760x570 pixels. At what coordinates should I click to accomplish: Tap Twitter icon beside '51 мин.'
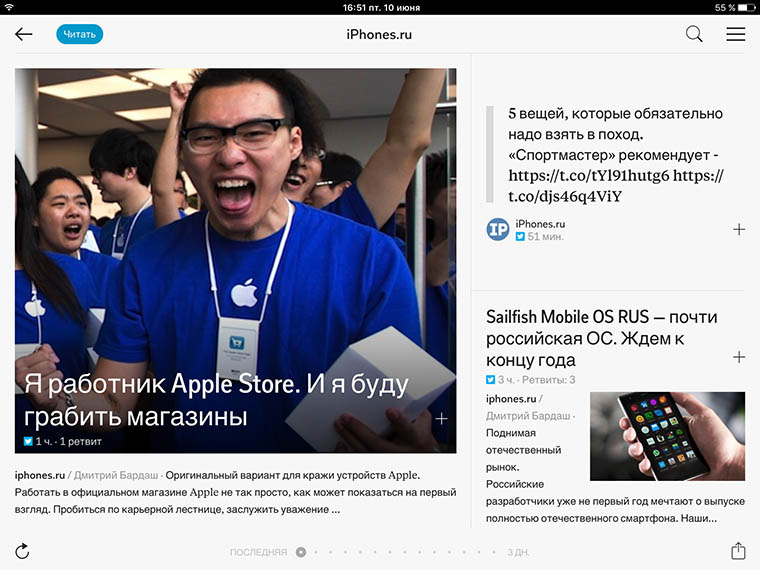pyautogui.click(x=520, y=237)
